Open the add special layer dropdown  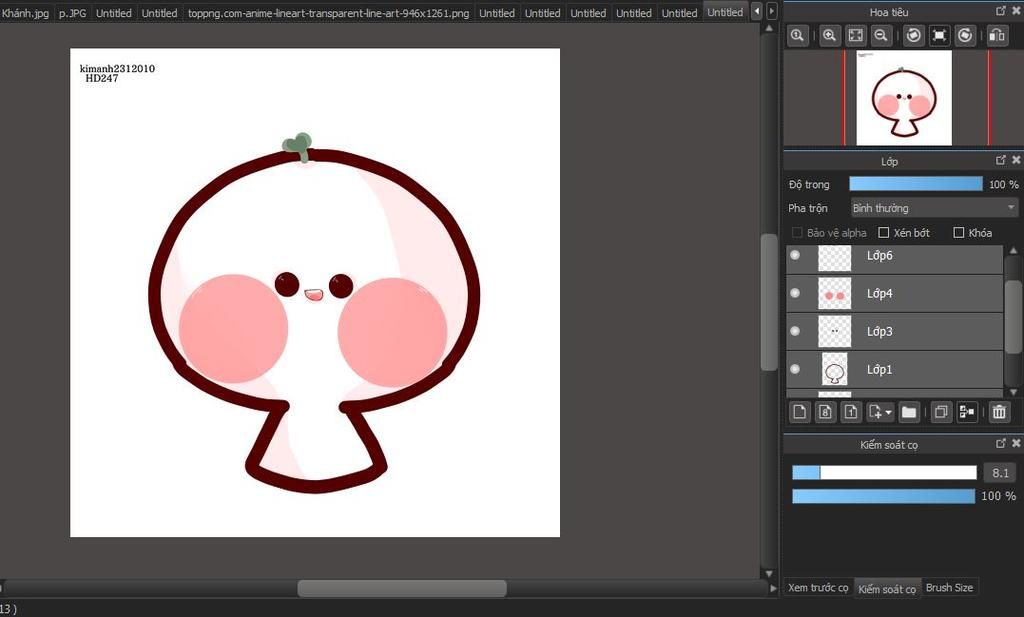pos(880,412)
